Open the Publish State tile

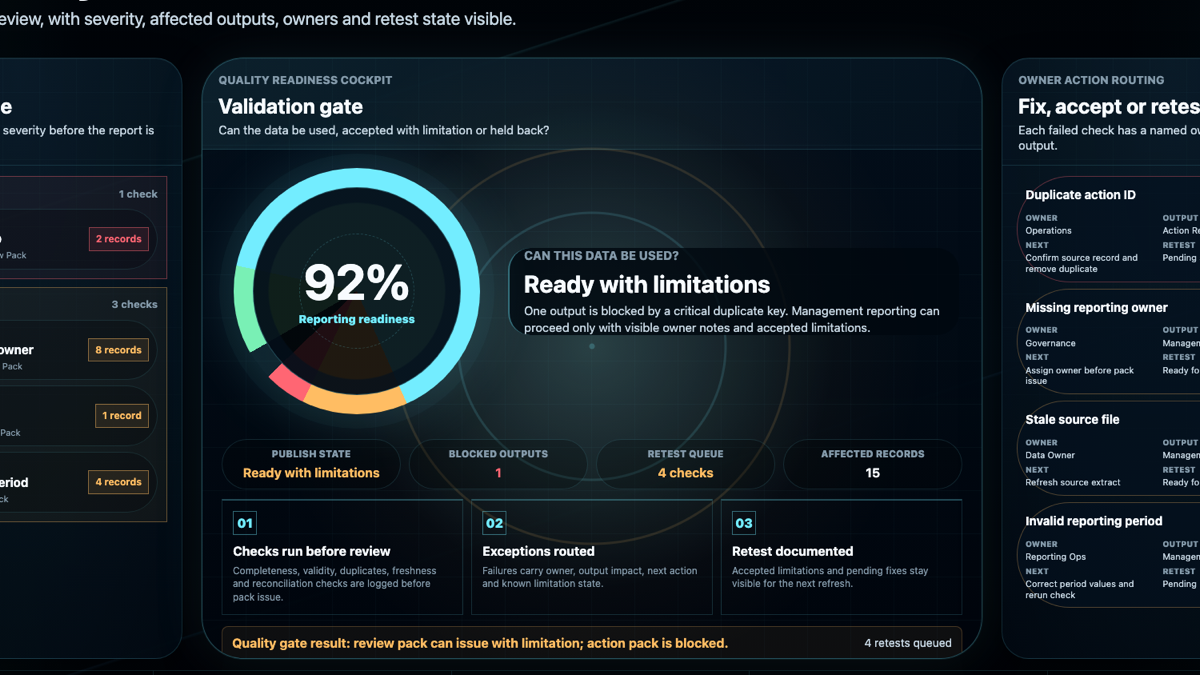click(311, 464)
